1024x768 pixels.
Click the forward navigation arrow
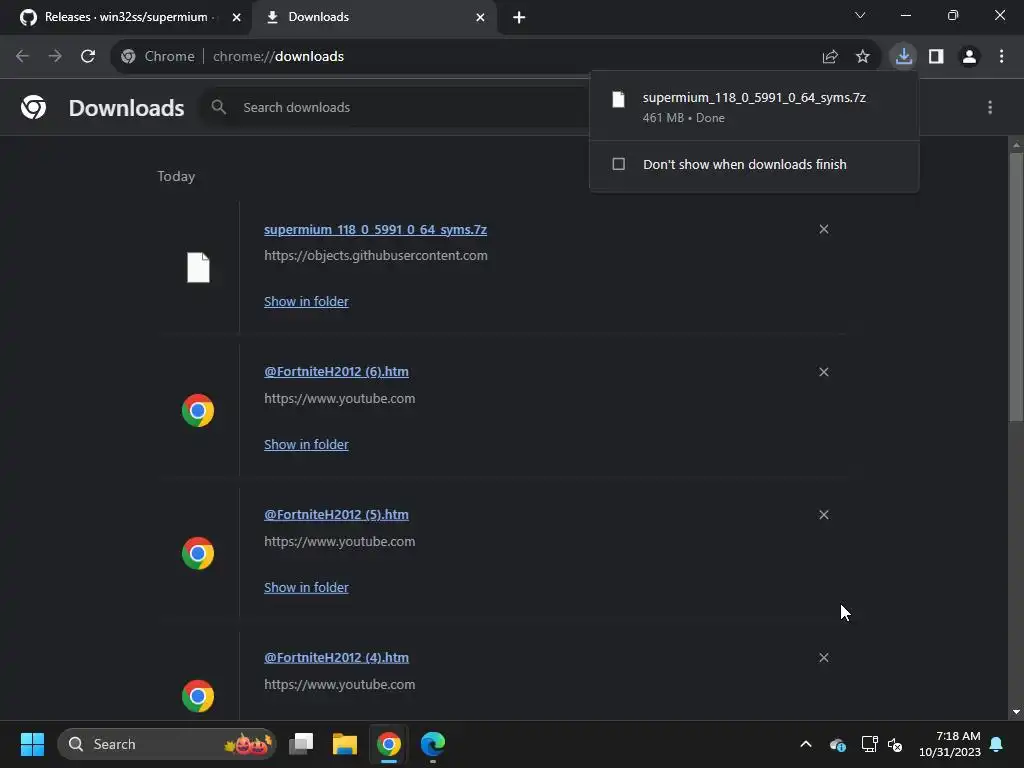(55, 56)
